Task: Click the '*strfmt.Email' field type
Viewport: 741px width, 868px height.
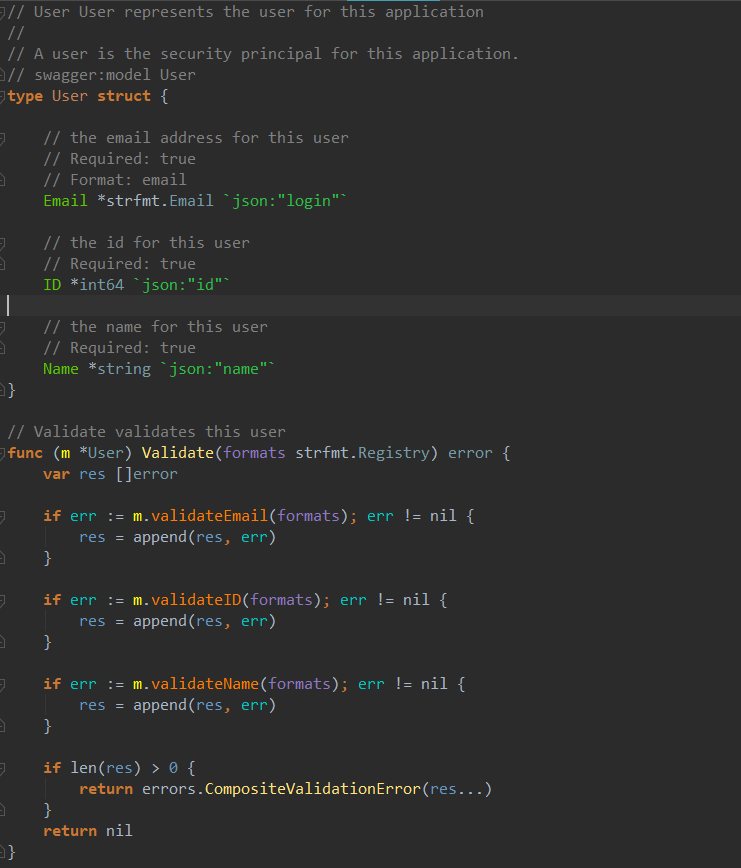Action: click(x=156, y=200)
